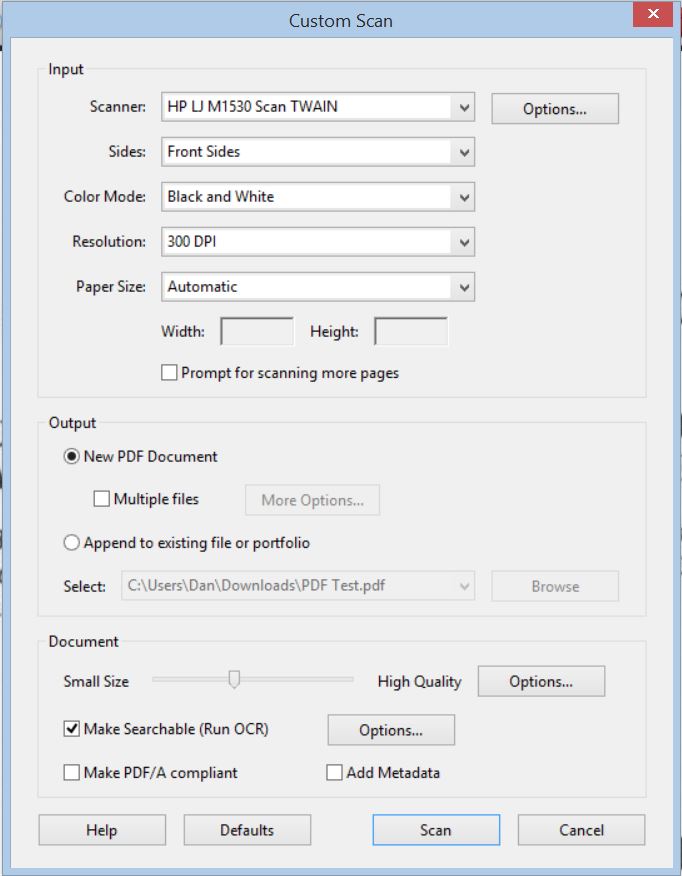Screen dimensions: 682x876
Task: Open Help for the scan dialog
Action: point(102,830)
